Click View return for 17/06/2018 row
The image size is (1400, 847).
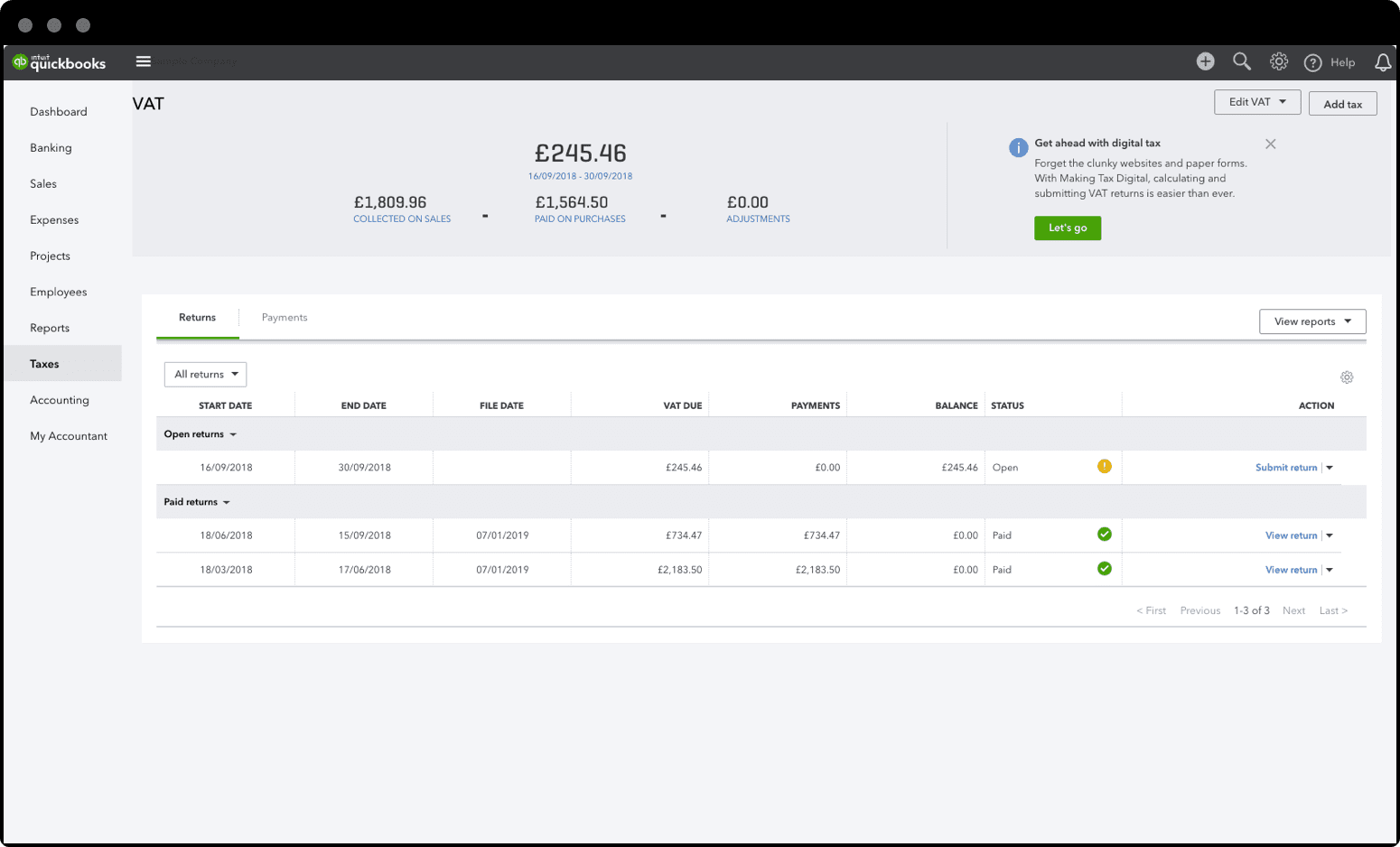click(1291, 570)
